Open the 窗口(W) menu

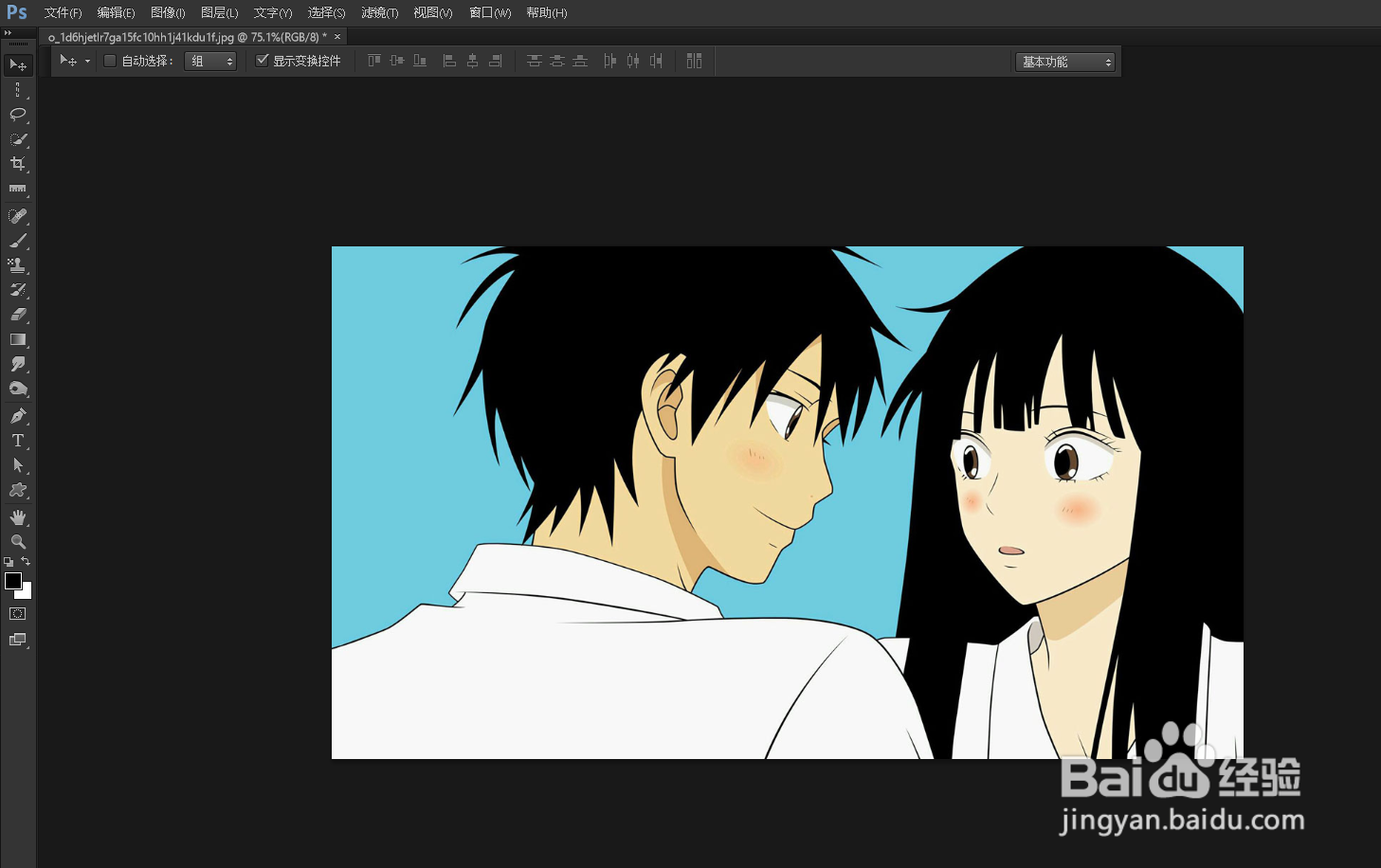coord(490,12)
